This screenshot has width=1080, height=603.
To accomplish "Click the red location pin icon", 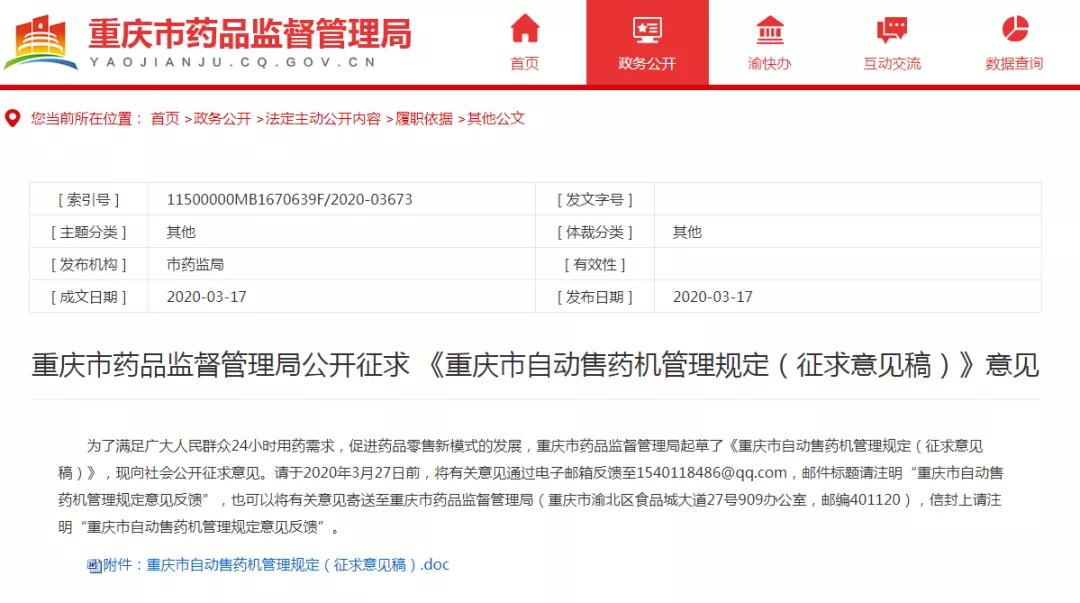I will [x=12, y=118].
